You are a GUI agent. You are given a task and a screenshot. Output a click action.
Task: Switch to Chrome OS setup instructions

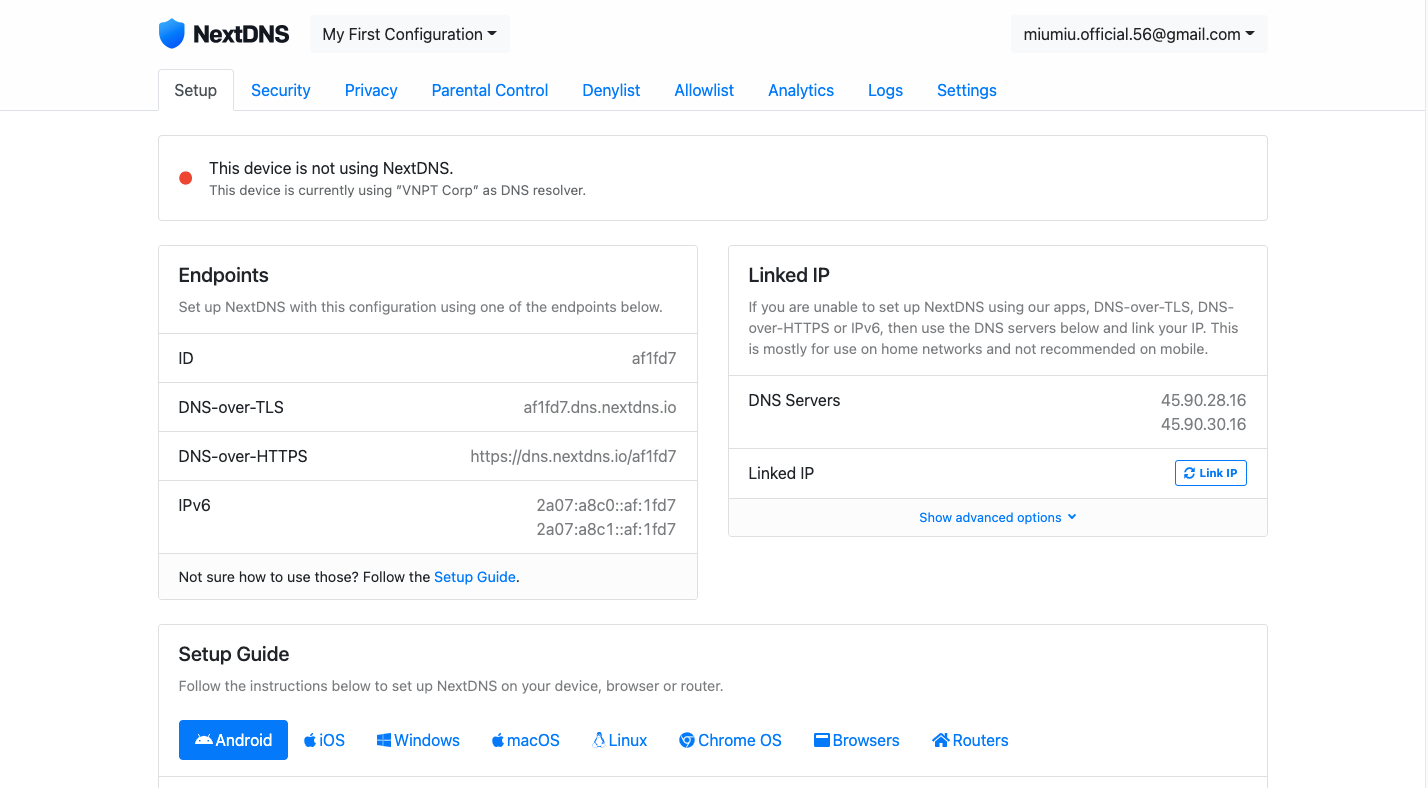730,740
